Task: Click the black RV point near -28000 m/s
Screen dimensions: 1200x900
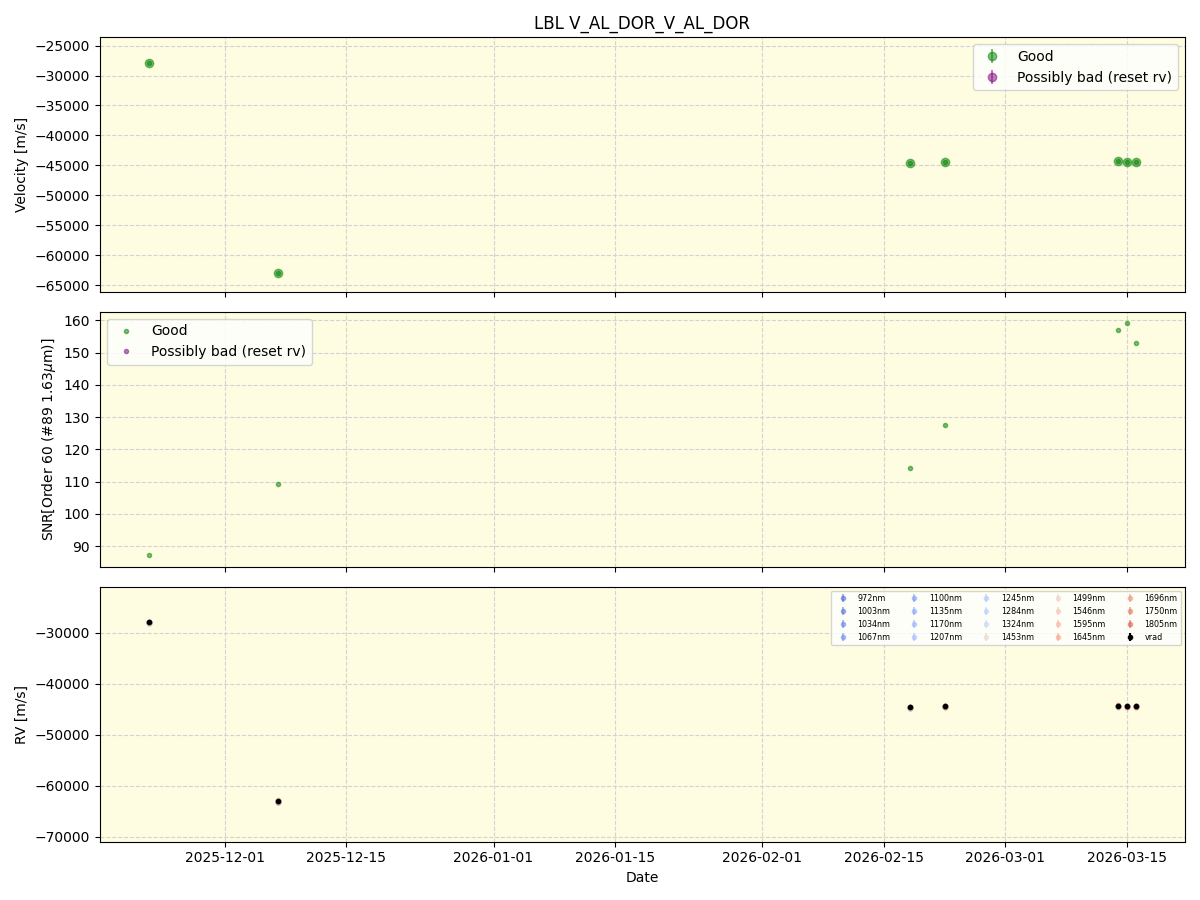Action: click(149, 622)
